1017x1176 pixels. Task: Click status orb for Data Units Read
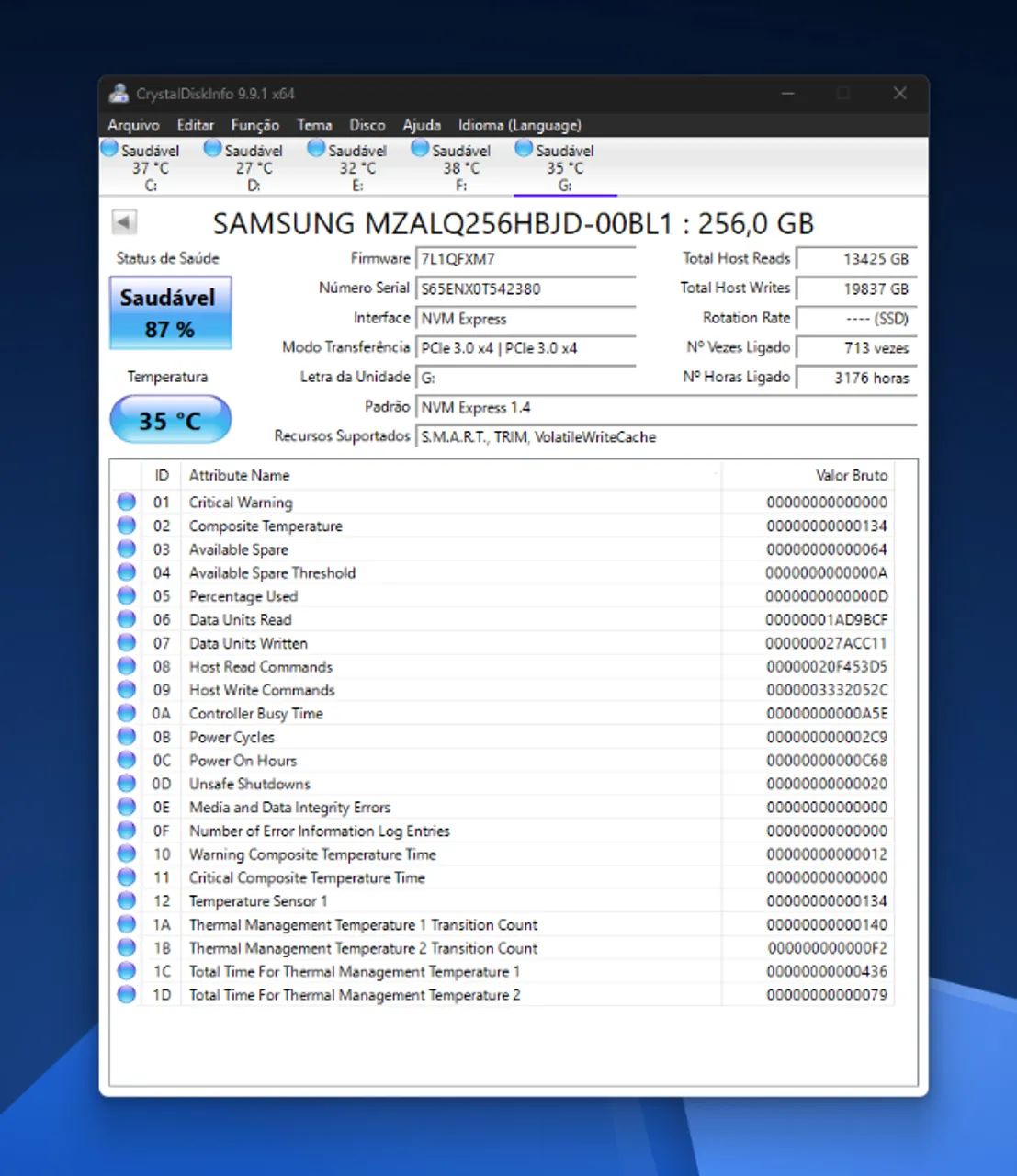click(127, 619)
